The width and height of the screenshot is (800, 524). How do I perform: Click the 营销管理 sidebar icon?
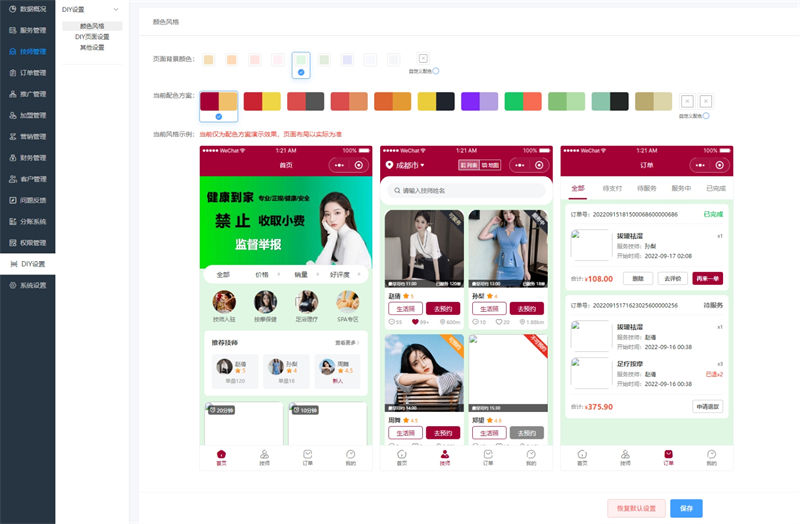[x=12, y=137]
